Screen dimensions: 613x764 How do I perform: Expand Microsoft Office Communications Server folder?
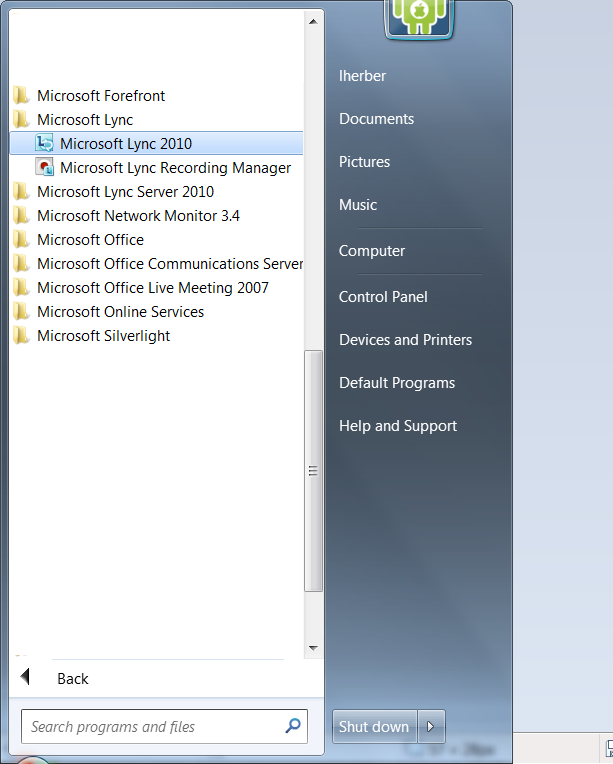tap(170, 264)
